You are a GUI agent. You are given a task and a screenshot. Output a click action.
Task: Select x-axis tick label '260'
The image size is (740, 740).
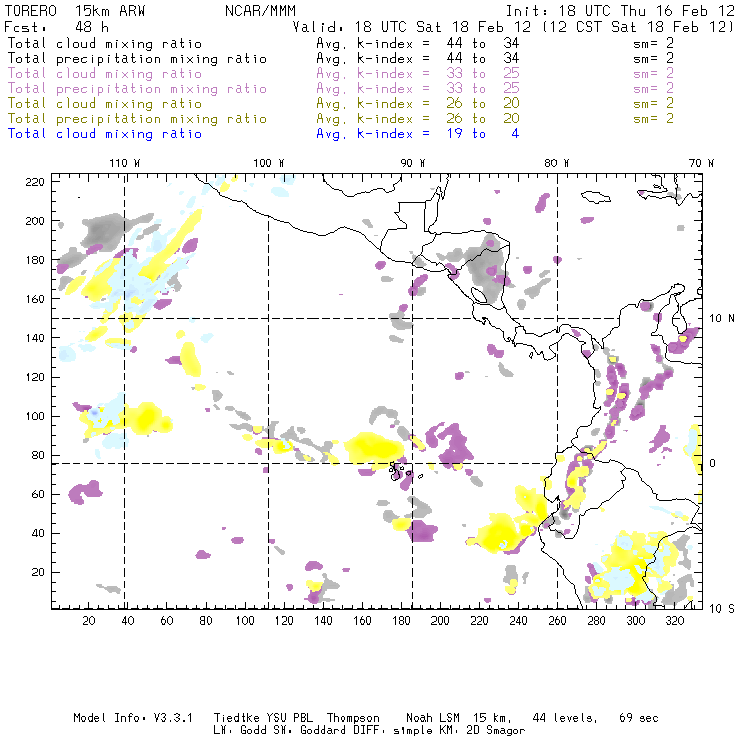point(557,621)
